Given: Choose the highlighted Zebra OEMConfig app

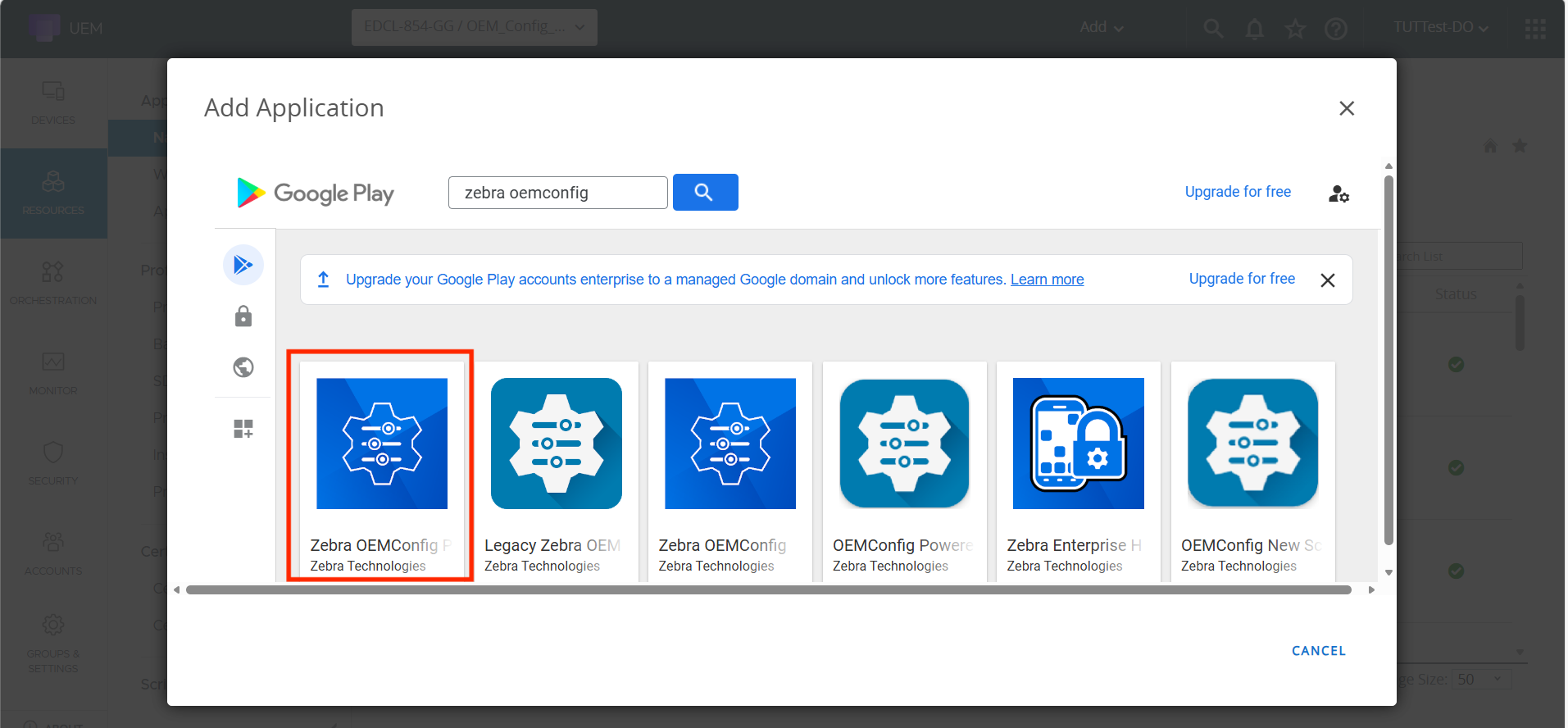Looking at the screenshot, I should 381,467.
